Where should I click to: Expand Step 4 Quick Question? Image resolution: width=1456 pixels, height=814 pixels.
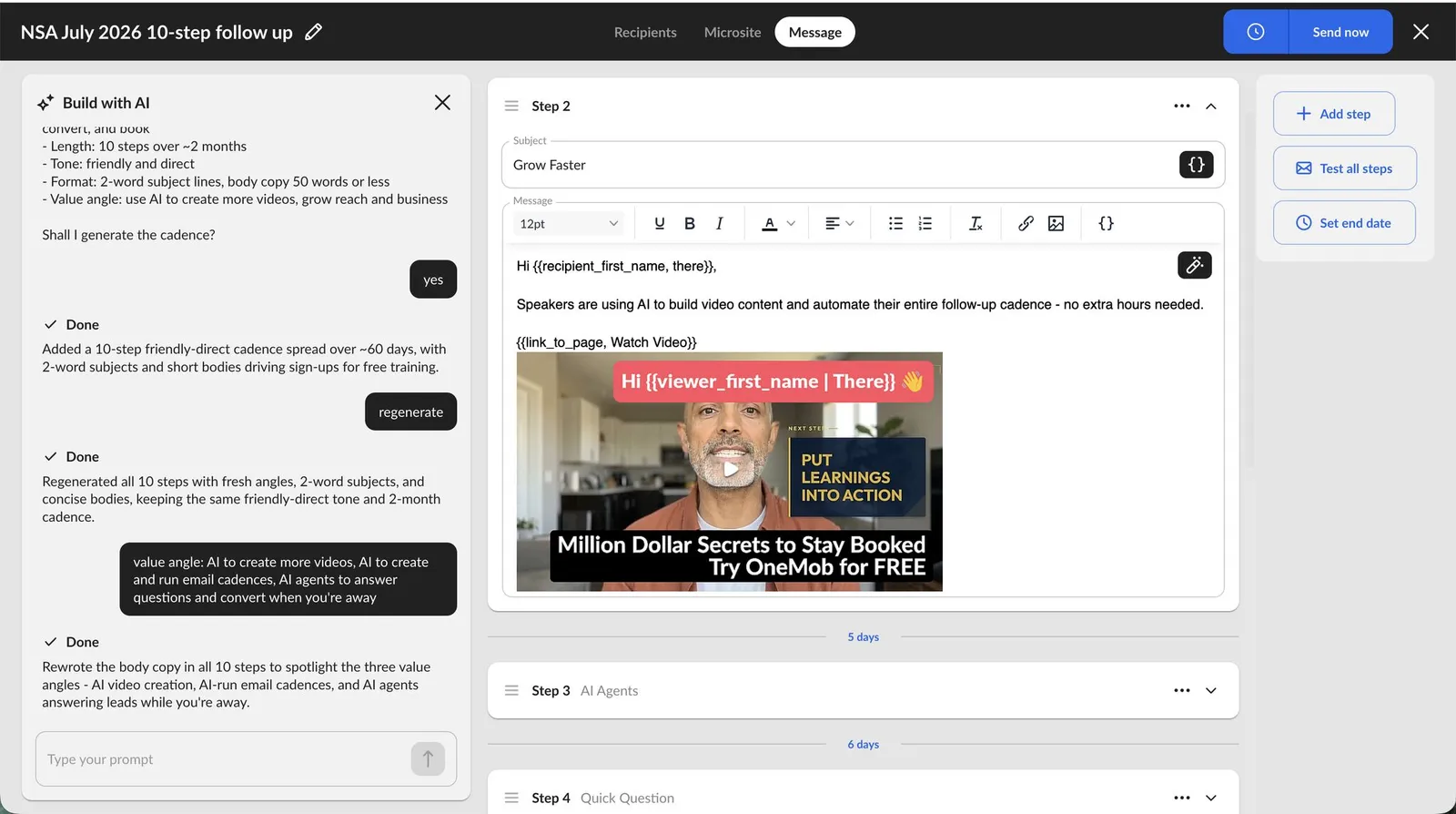[x=1211, y=798]
